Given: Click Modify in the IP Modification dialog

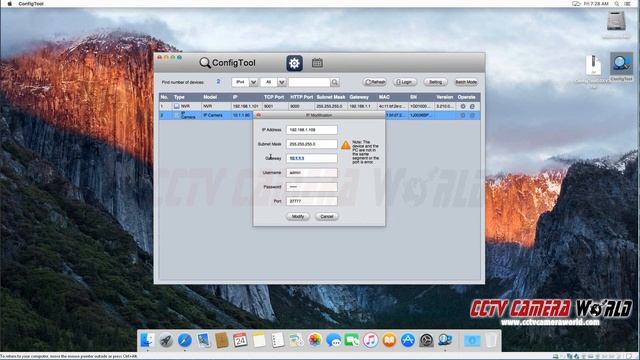Looking at the screenshot, I should [298, 216].
